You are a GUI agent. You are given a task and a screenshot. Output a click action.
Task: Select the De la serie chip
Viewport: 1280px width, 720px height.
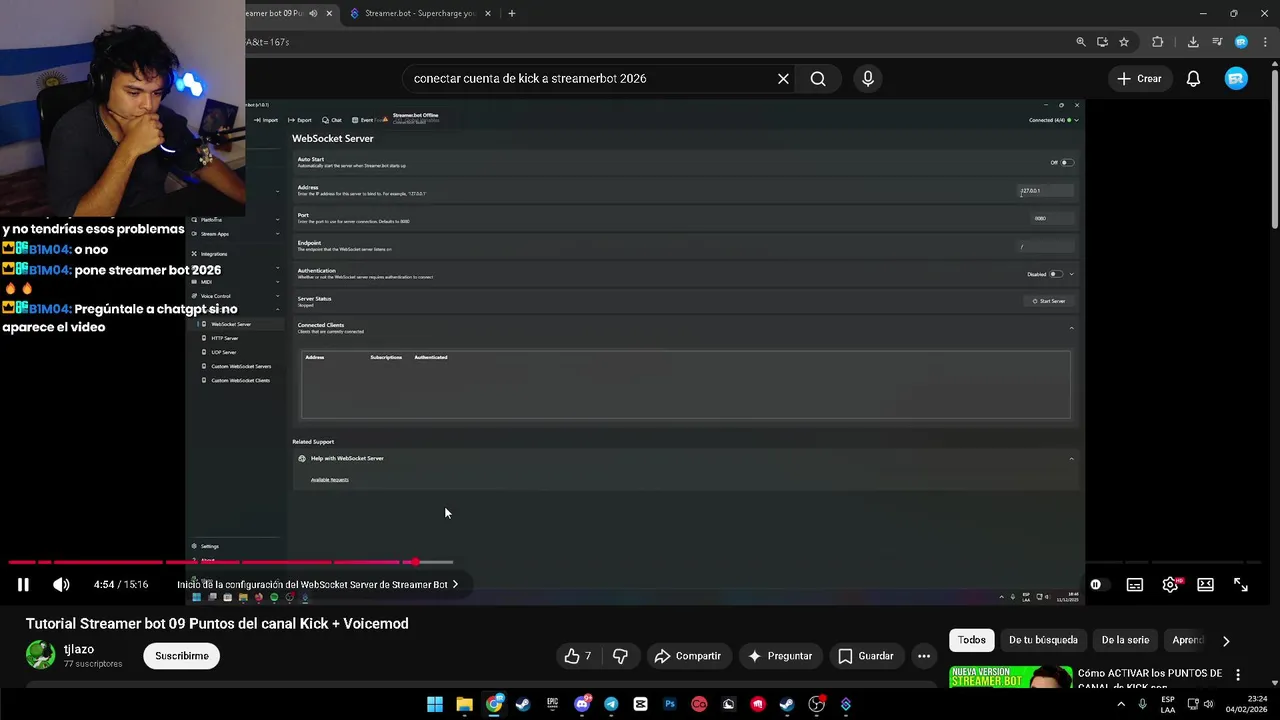[x=1125, y=640]
